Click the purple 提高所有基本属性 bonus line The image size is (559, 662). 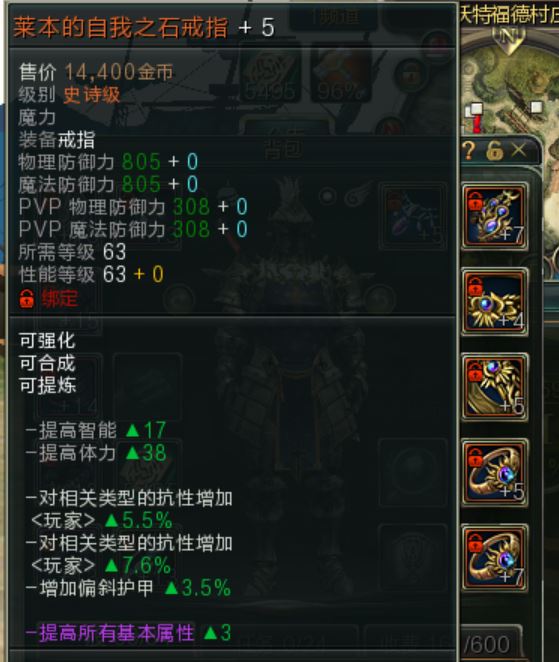(129, 633)
